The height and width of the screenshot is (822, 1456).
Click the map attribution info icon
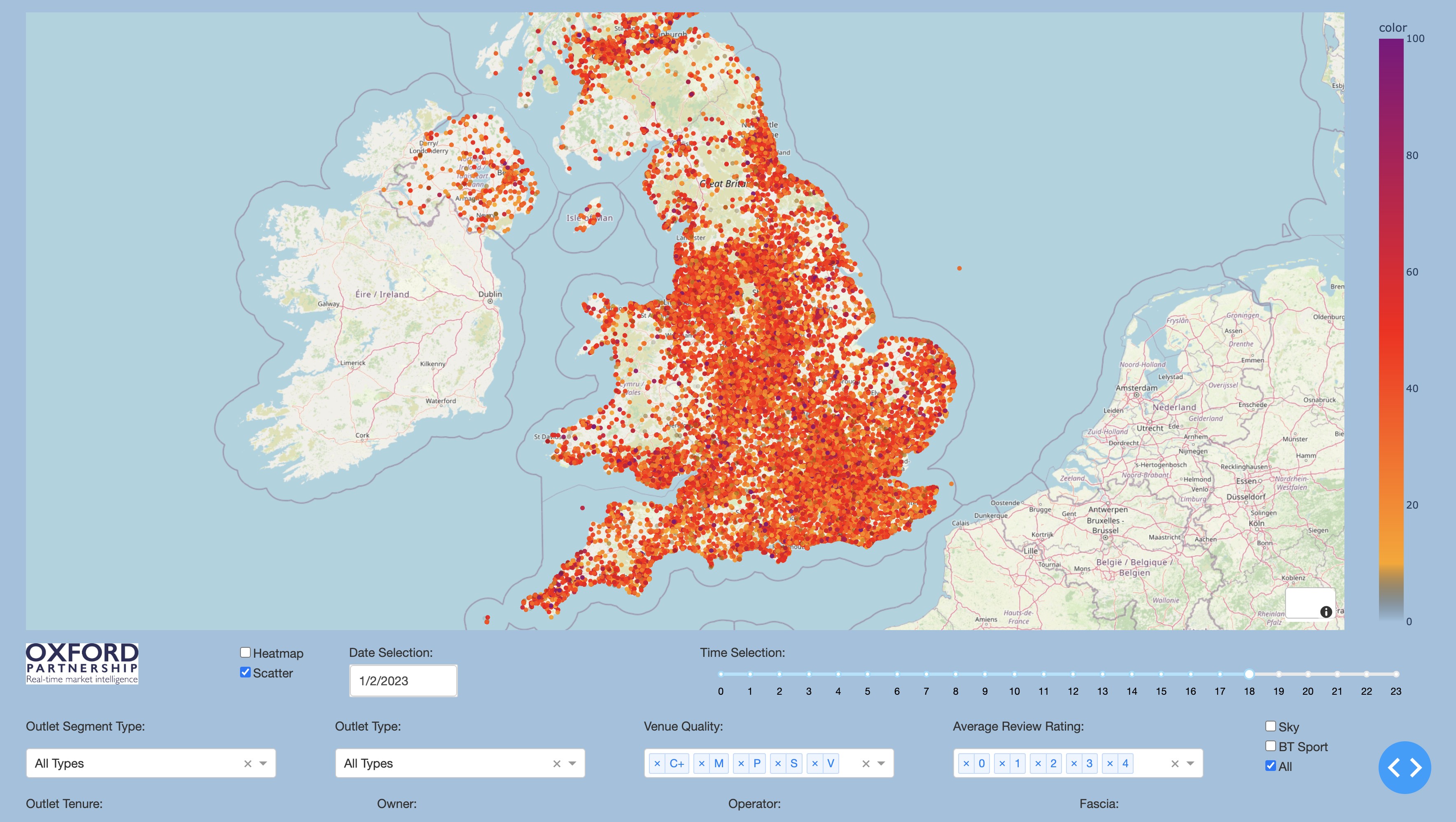tap(1325, 612)
